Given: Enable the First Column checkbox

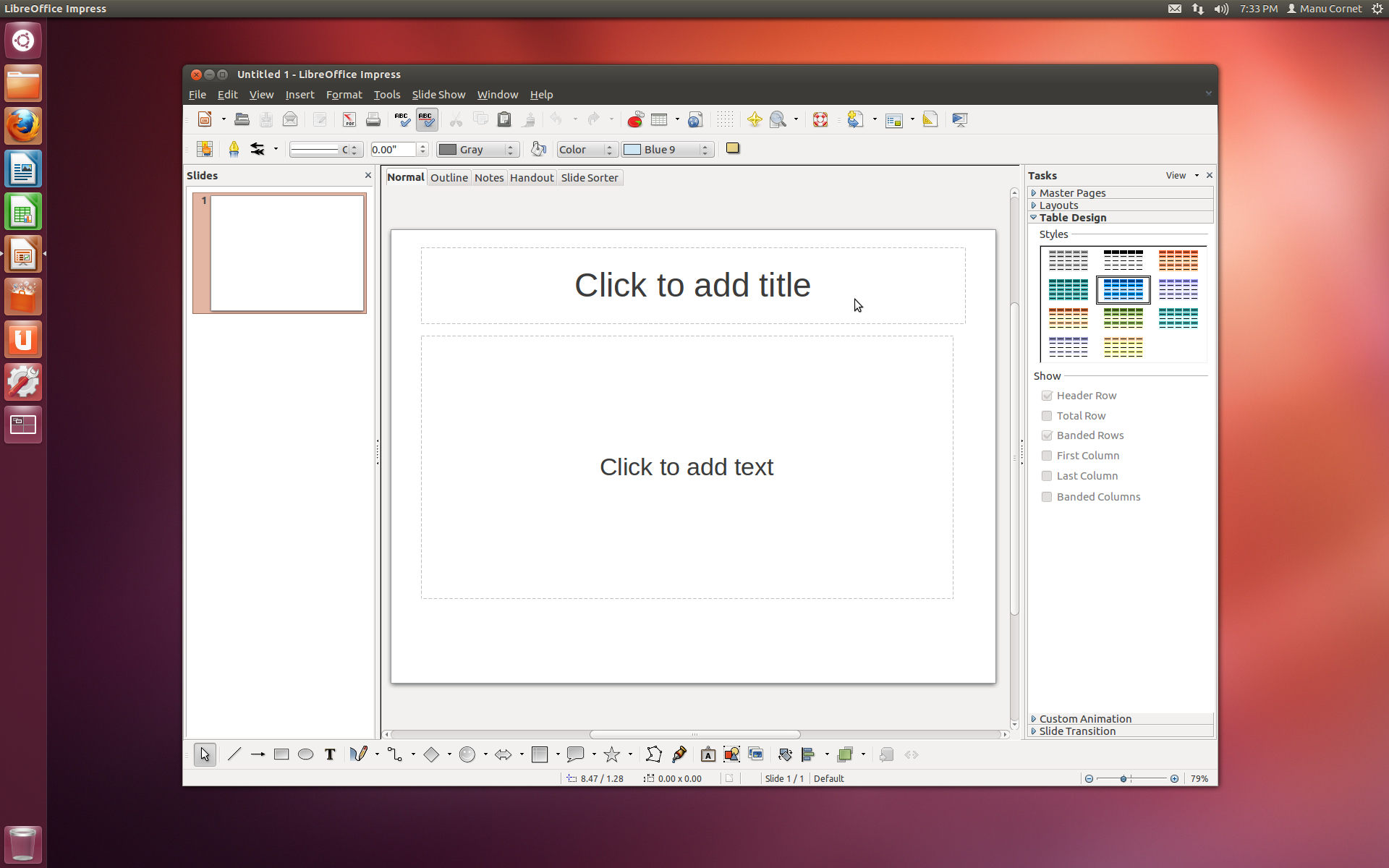Looking at the screenshot, I should click(1047, 456).
